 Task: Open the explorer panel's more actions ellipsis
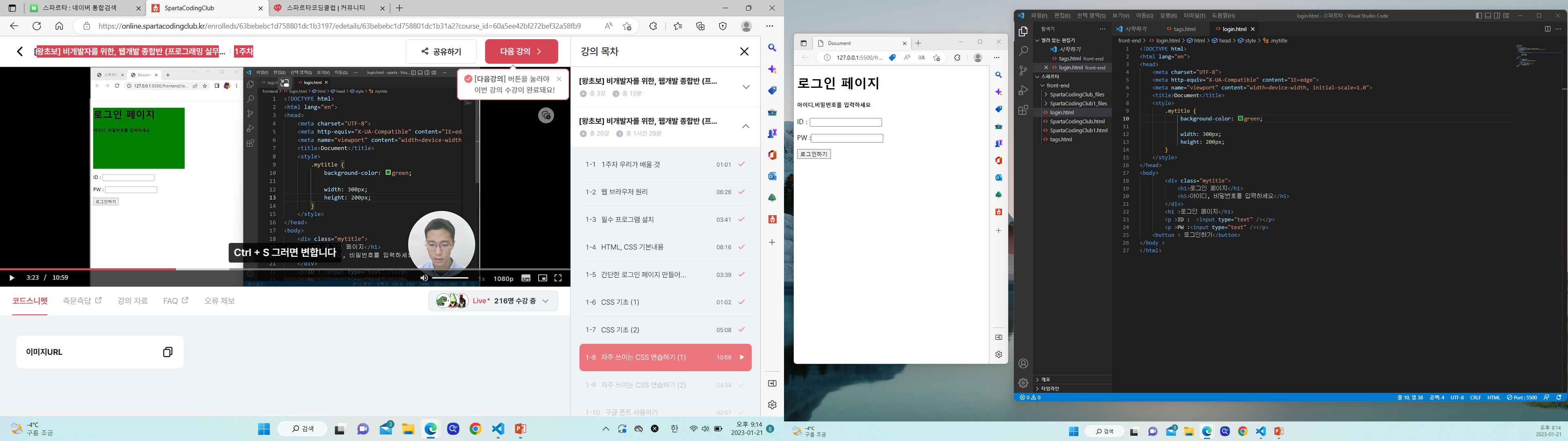point(1102,29)
